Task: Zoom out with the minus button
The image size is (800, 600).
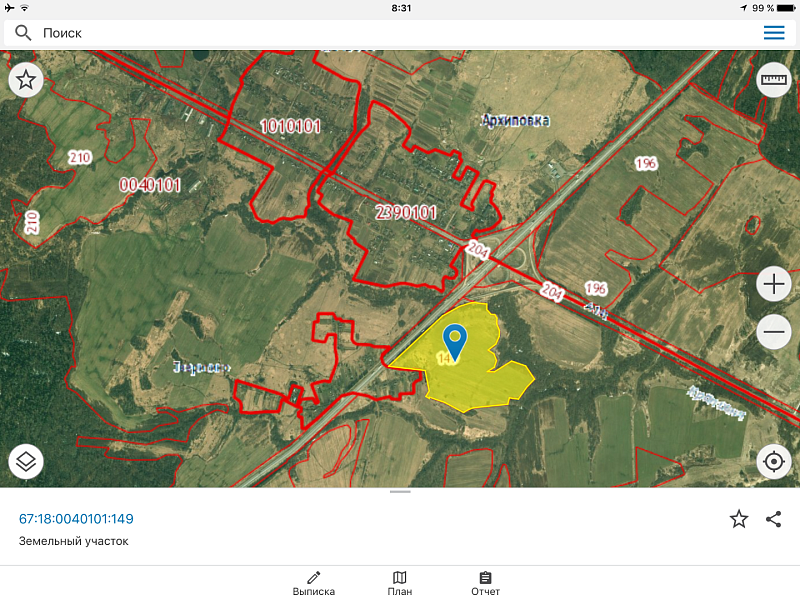Action: pos(774,332)
